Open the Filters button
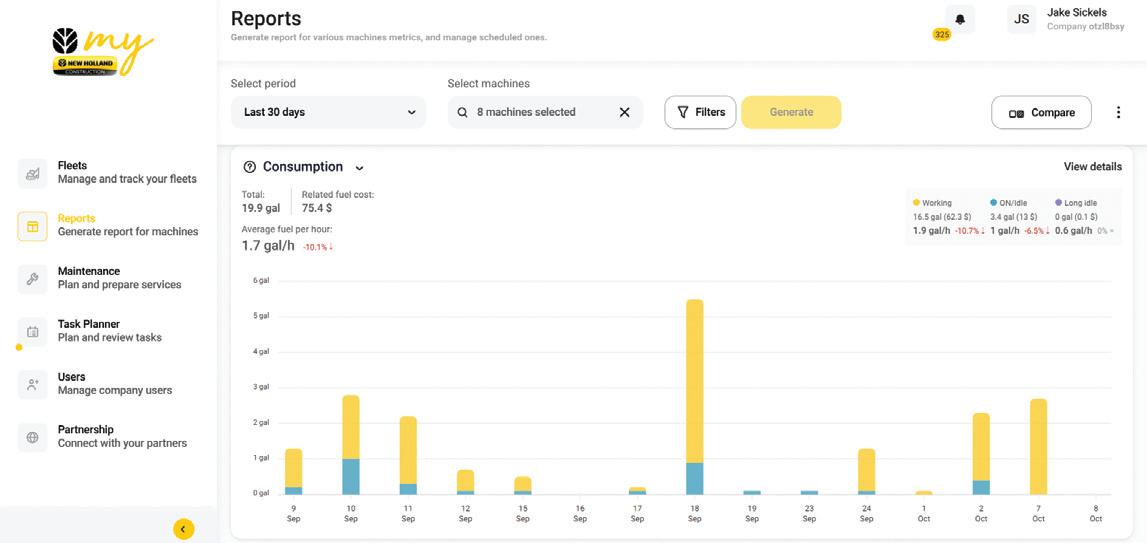The width and height of the screenshot is (1147, 543). point(700,112)
